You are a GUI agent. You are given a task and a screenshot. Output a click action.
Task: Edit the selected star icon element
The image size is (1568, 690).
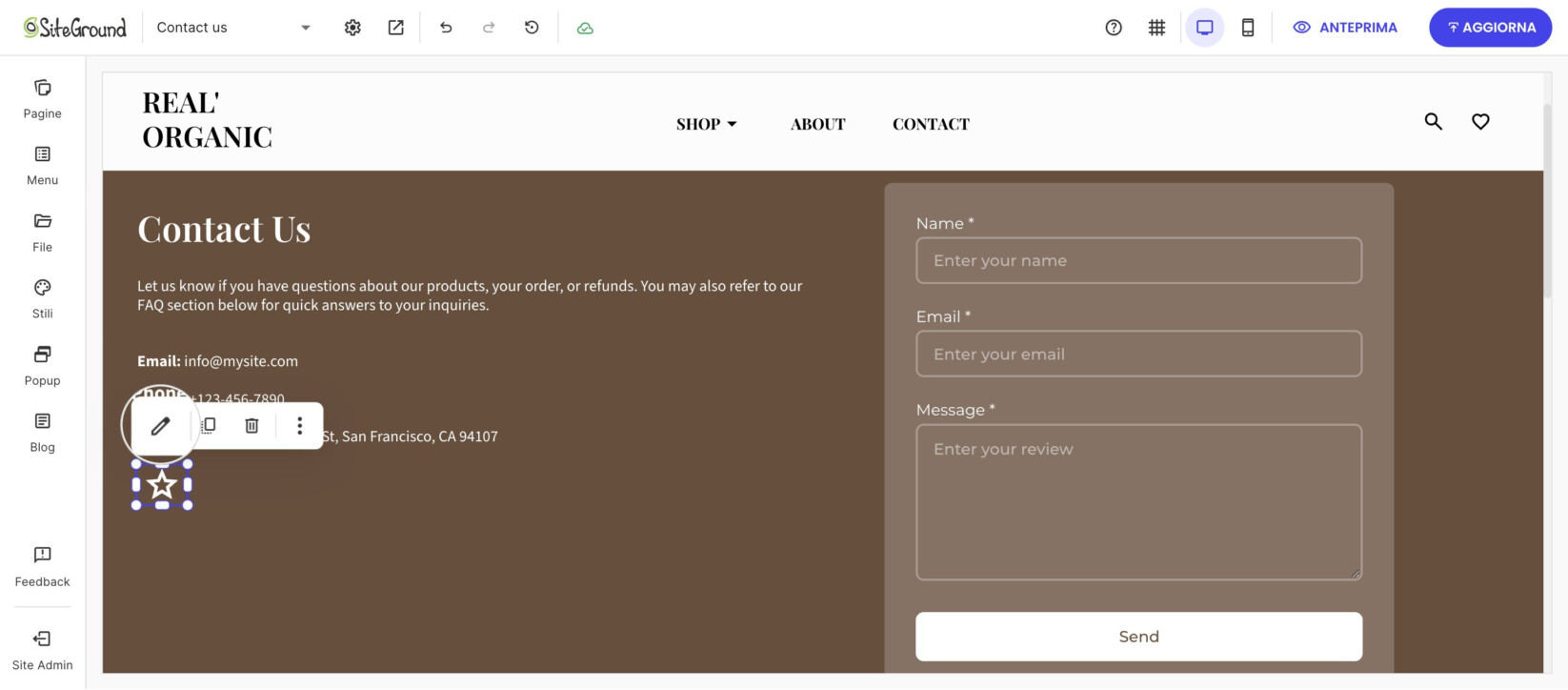(x=160, y=425)
